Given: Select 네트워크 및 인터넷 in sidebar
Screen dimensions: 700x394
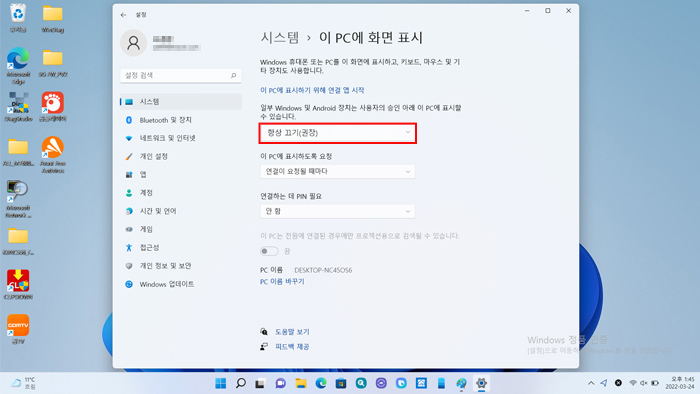Looking at the screenshot, I should [181, 138].
